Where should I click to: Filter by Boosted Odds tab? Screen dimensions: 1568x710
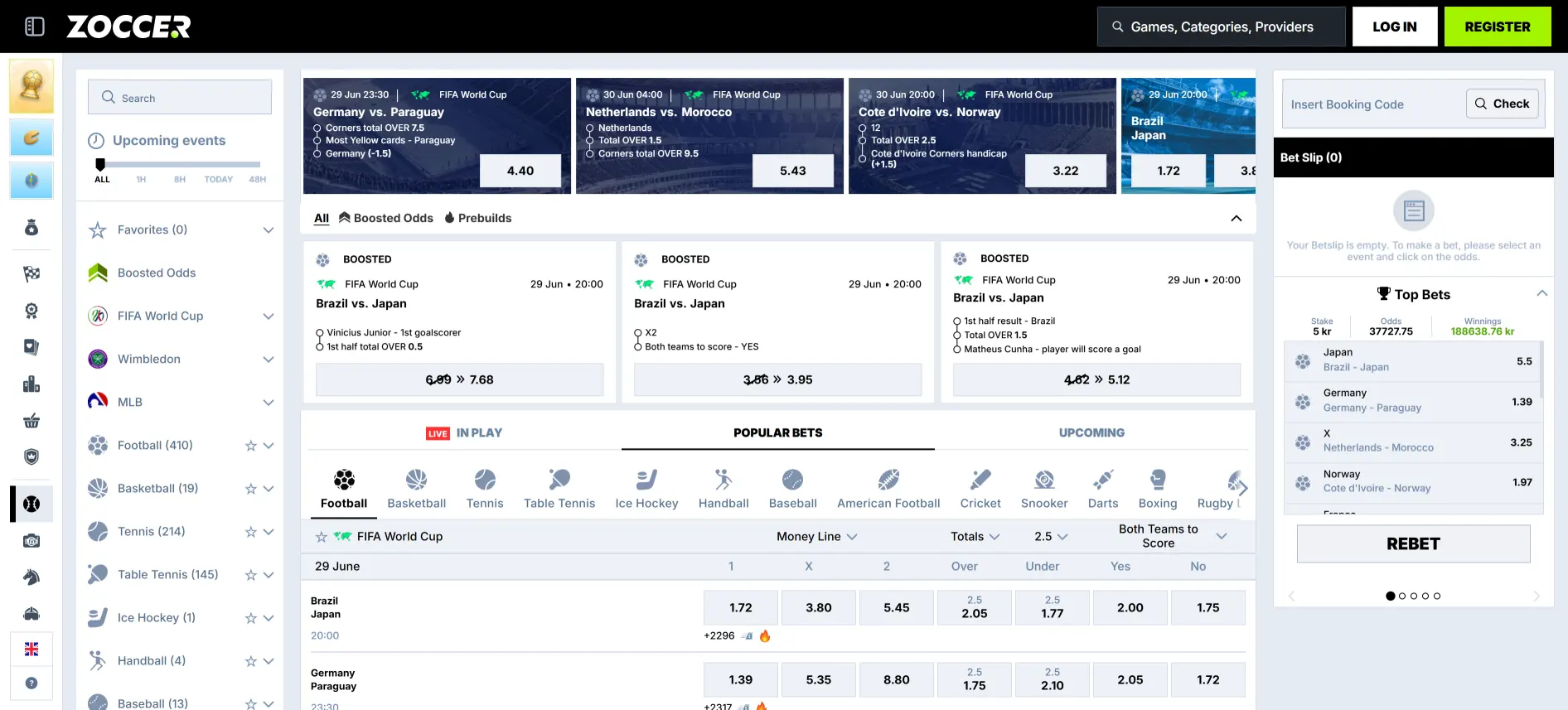pos(386,218)
